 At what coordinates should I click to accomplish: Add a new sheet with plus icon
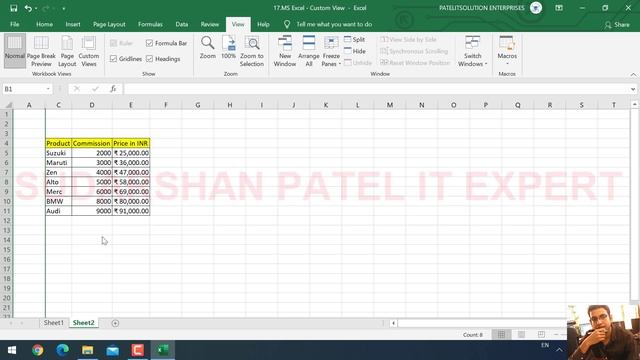[115, 323]
